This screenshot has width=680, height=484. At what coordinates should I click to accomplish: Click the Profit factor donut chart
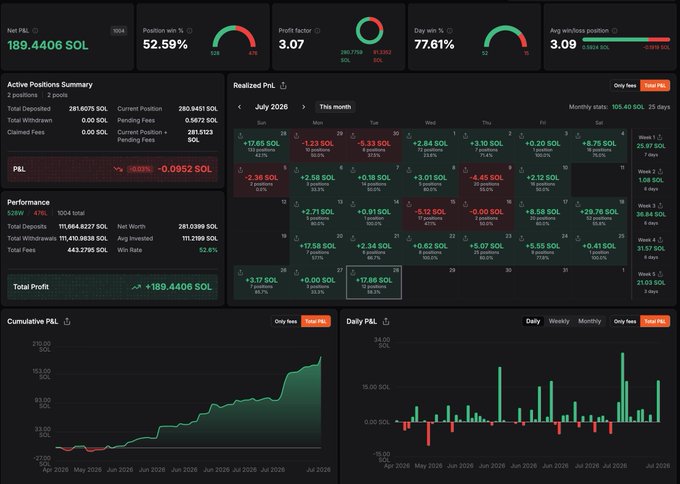pos(369,31)
